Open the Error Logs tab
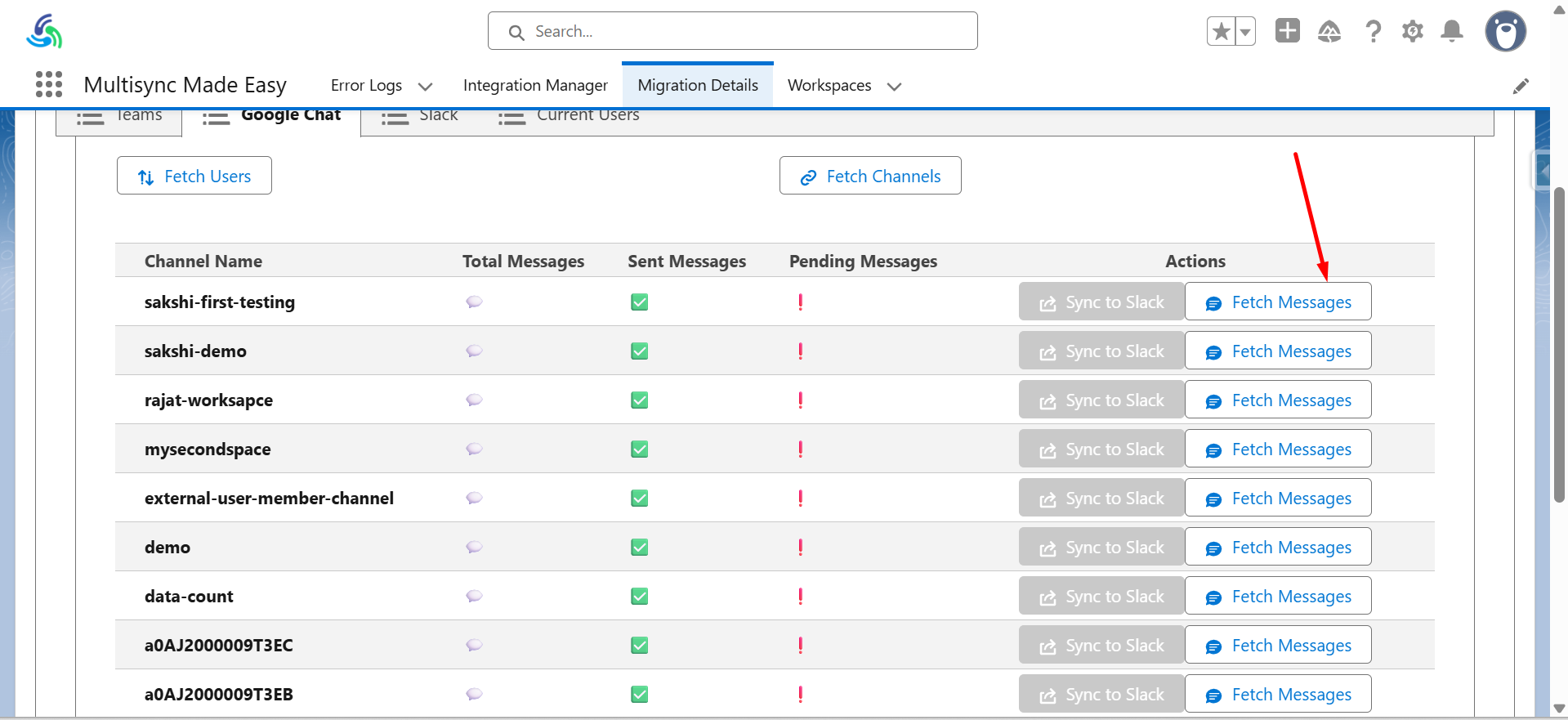The height and width of the screenshot is (720, 1568). click(x=366, y=85)
